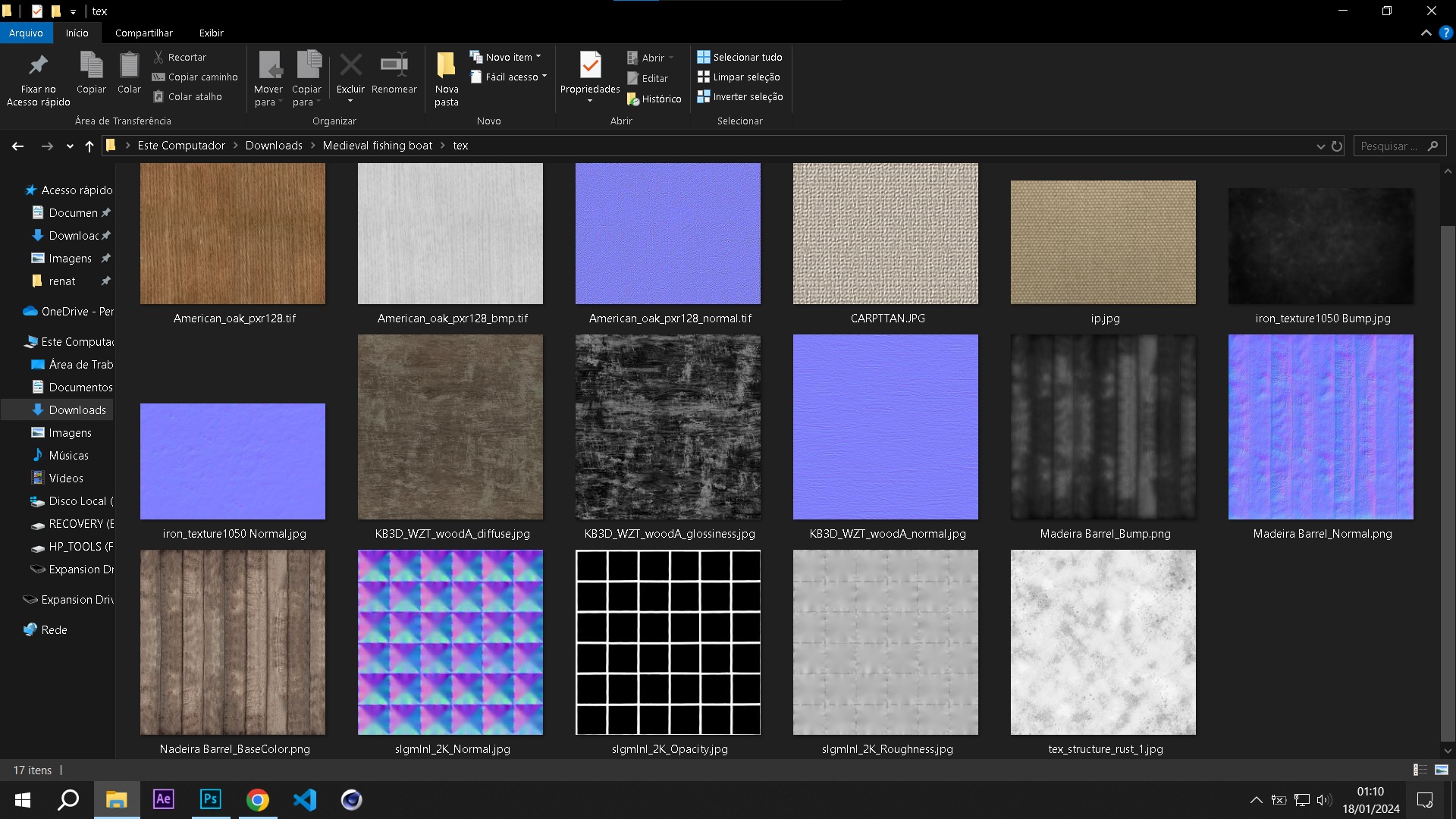The height and width of the screenshot is (819, 1456).
Task: Click Selecionar tudo button
Action: tap(739, 57)
